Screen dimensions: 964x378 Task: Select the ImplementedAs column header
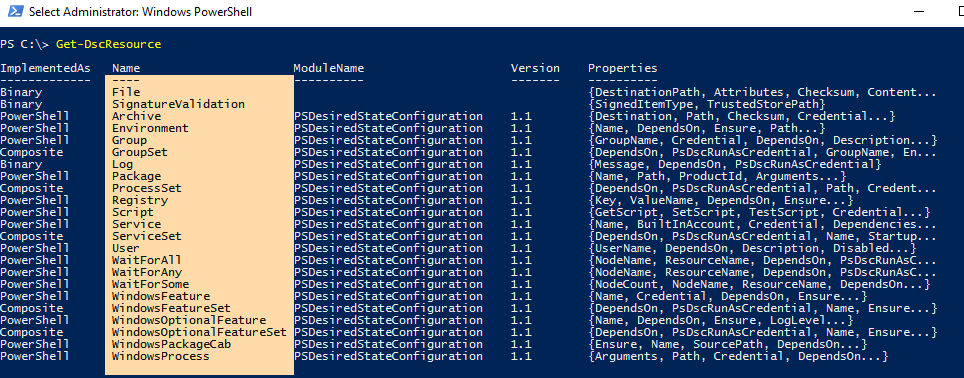pyautogui.click(x=45, y=68)
